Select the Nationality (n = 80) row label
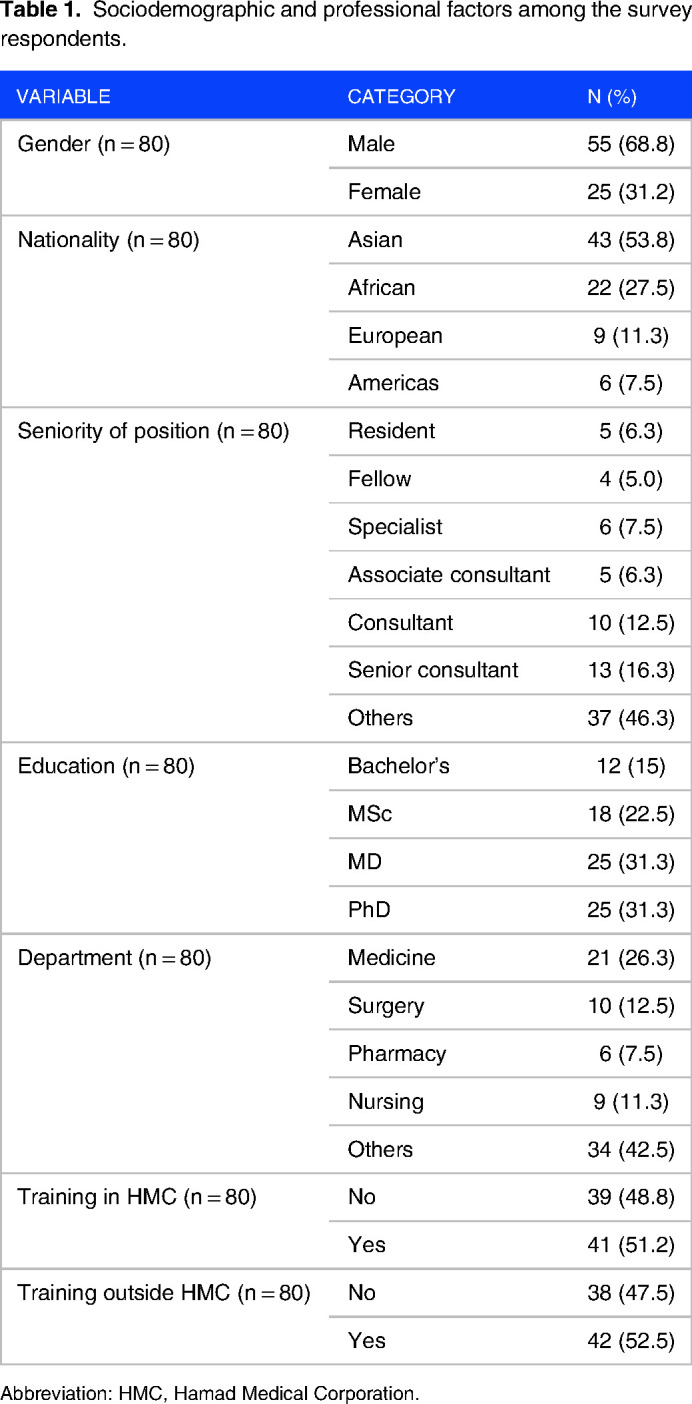 tap(108, 240)
